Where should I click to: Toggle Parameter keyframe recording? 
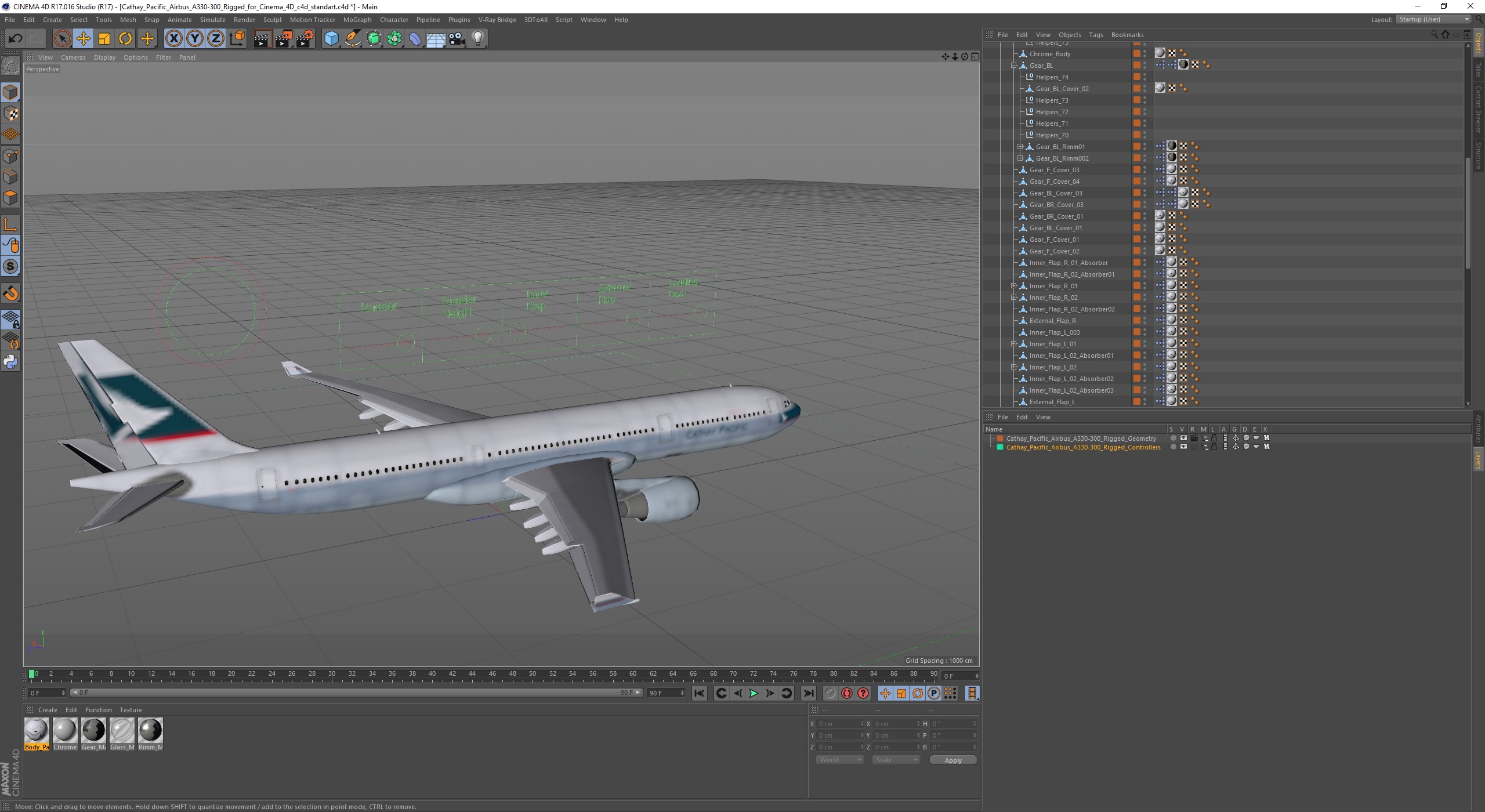coord(934,693)
